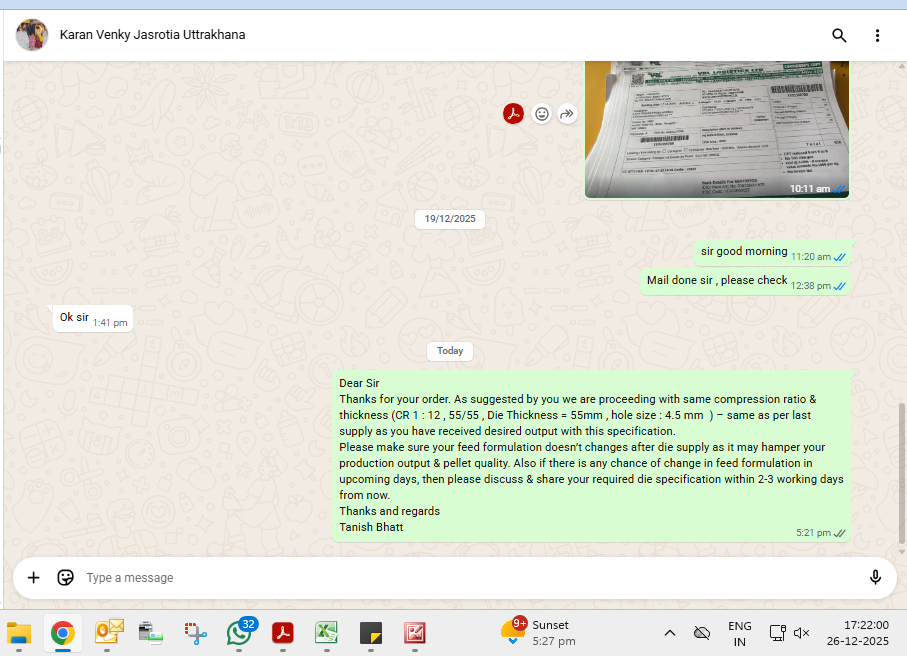
Task: Open the three-dot chat menu
Action: [x=877, y=36]
